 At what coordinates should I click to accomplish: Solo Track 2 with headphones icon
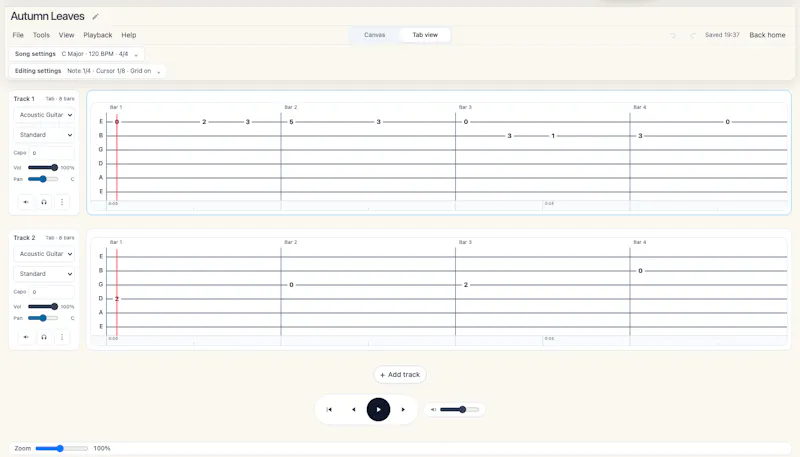tap(44, 337)
